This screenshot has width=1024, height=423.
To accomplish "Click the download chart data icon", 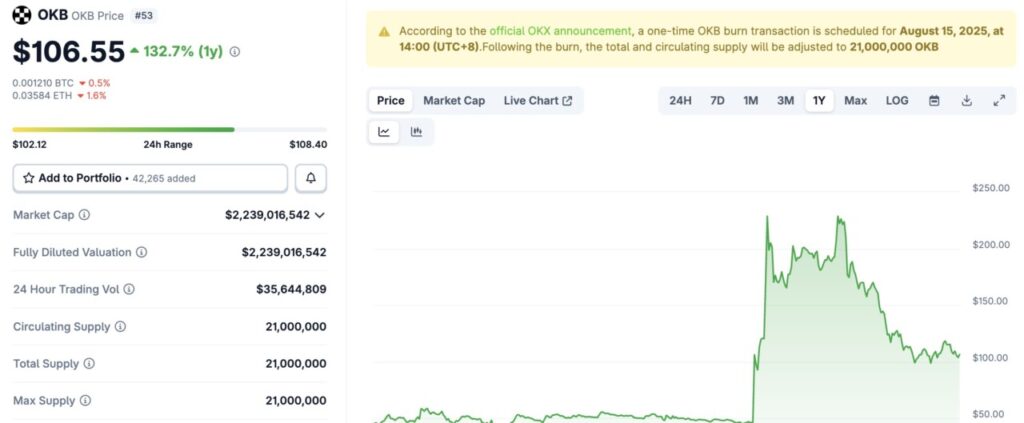I will pyautogui.click(x=966, y=100).
